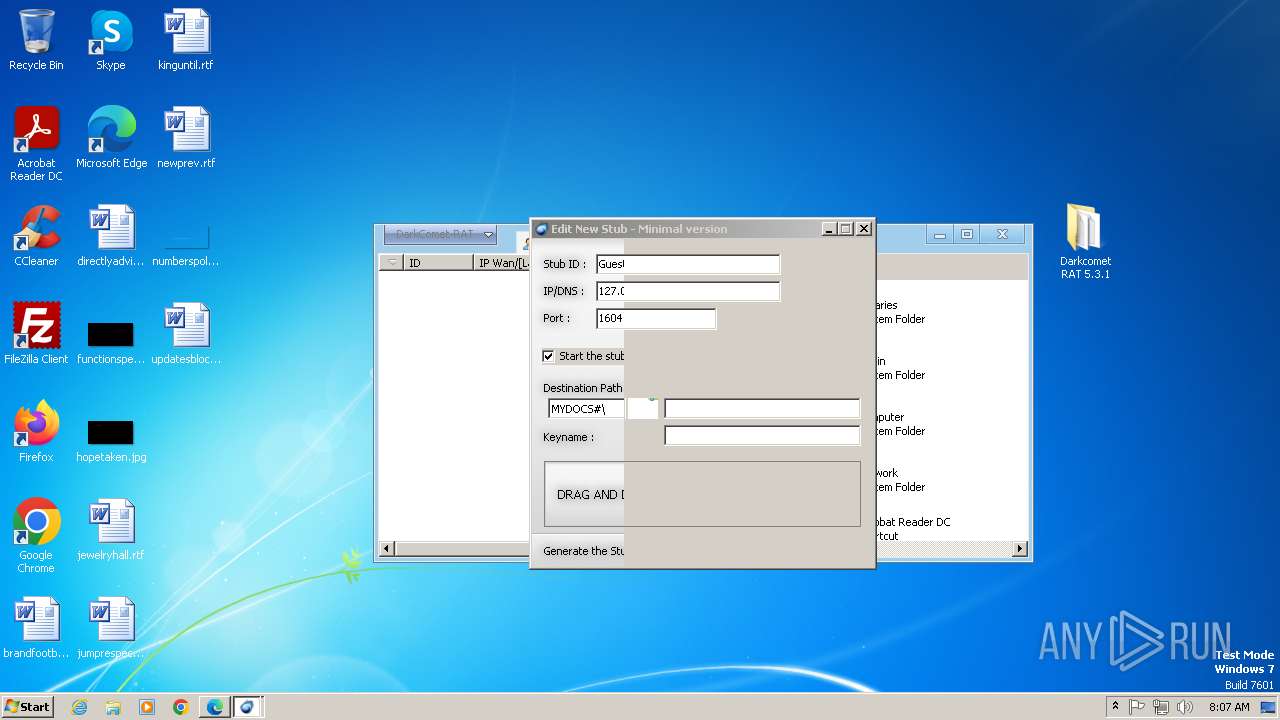Click the DRAG AND DROP area

(702, 494)
